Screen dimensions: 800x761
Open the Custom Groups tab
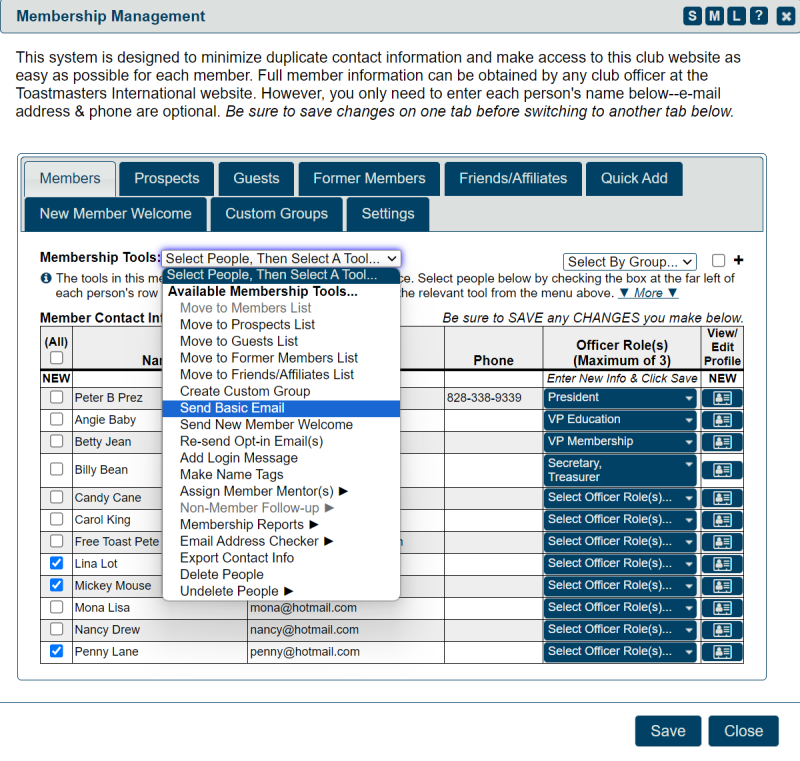277,214
